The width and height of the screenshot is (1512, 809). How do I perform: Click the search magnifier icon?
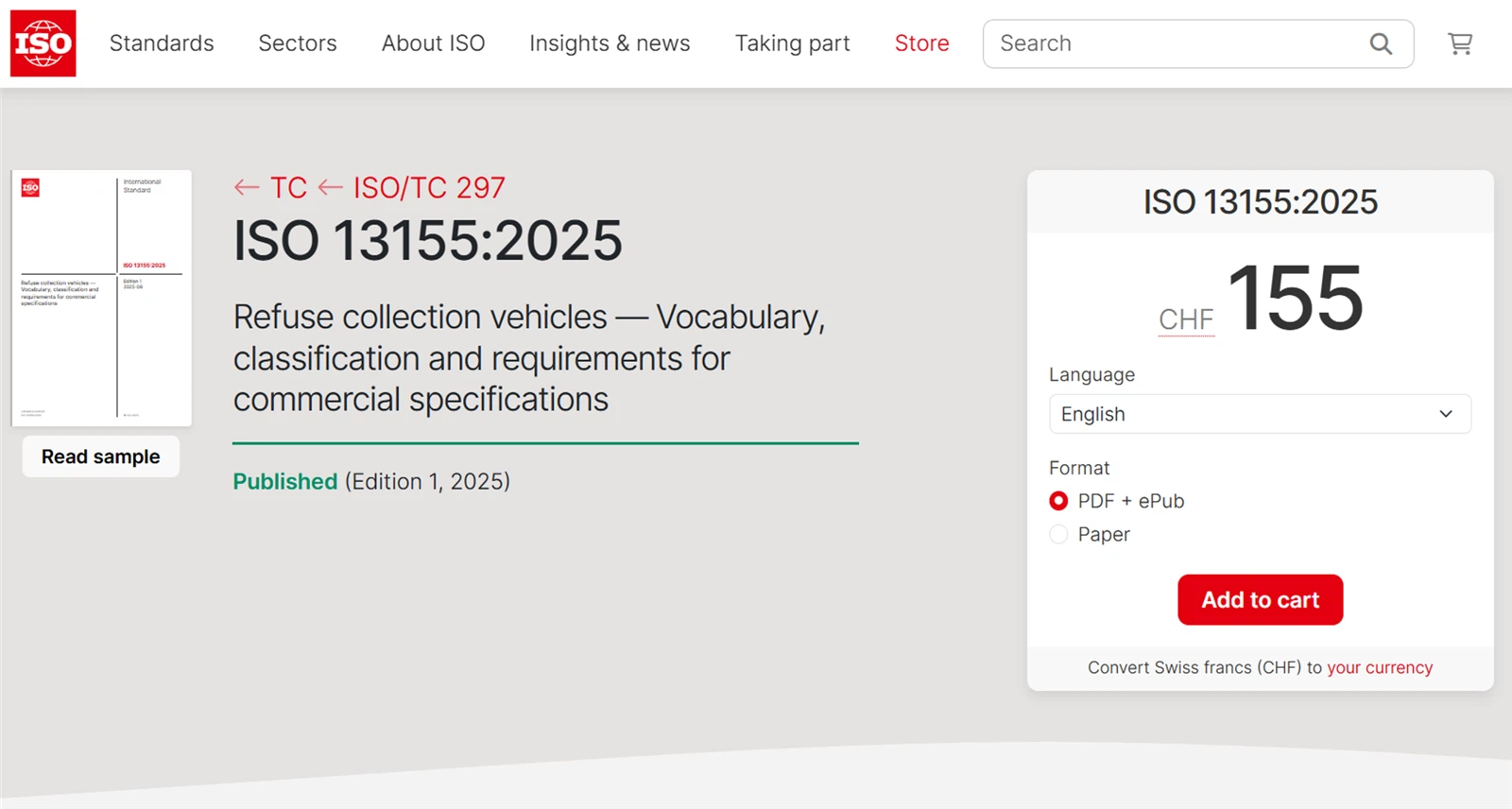[1381, 43]
